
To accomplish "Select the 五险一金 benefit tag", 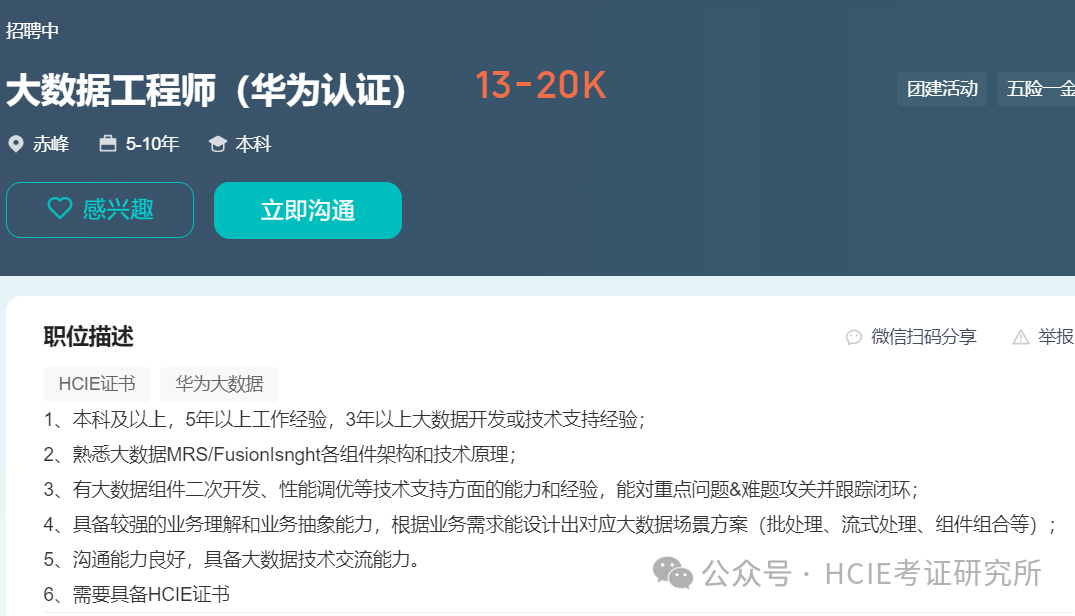I will coord(1036,89).
